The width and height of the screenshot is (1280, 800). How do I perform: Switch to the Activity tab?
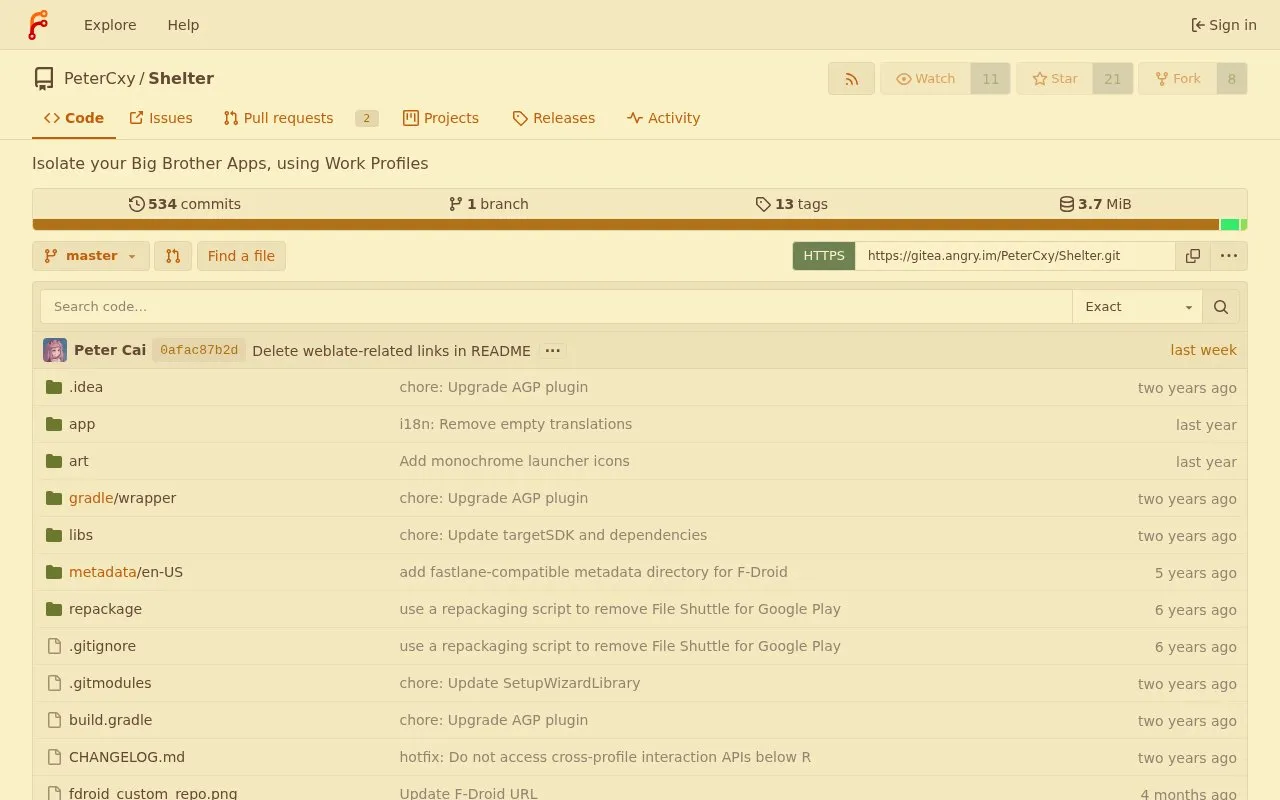663,118
